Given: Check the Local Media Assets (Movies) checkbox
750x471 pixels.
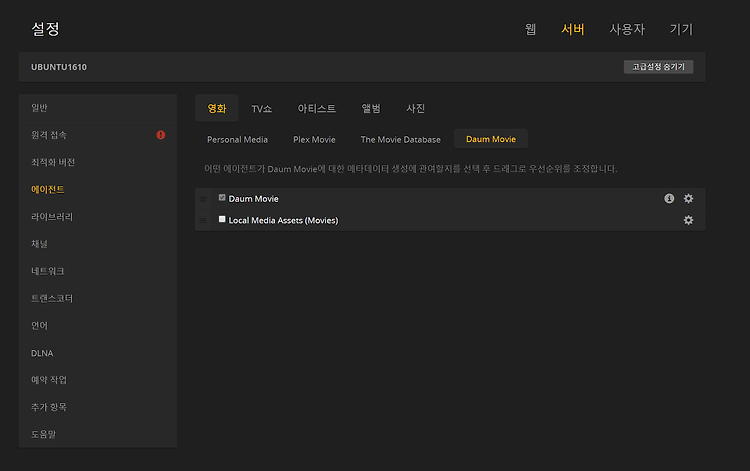Looking at the screenshot, I should pos(222,219).
